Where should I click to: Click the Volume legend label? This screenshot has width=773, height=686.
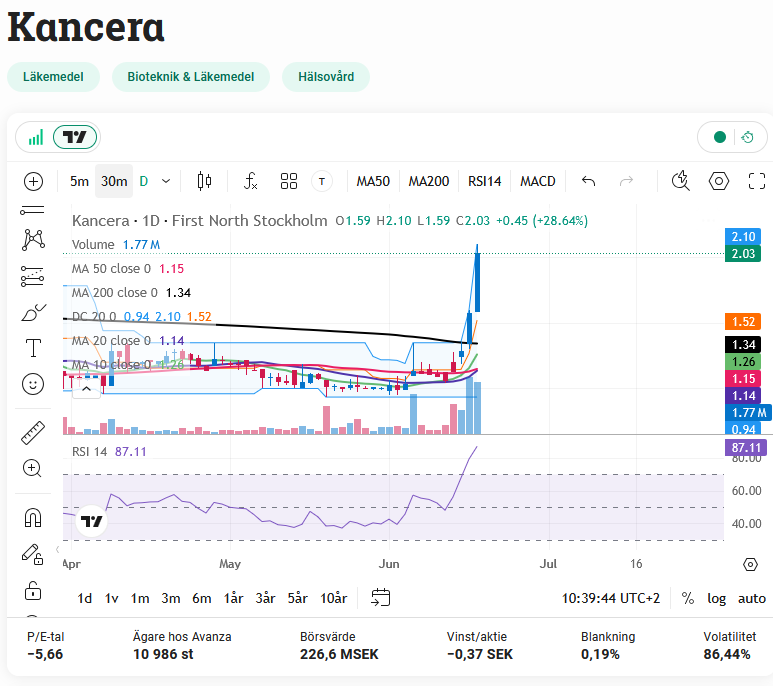pos(93,244)
